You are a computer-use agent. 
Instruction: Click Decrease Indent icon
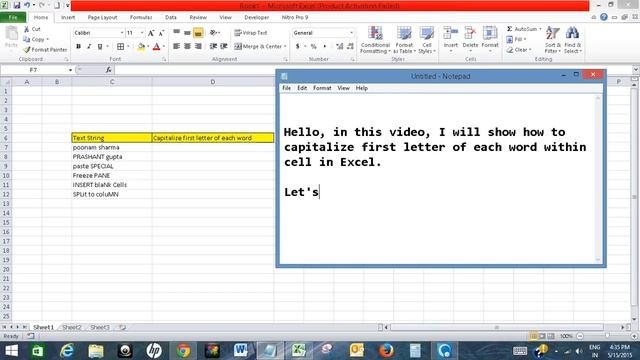[213, 47]
